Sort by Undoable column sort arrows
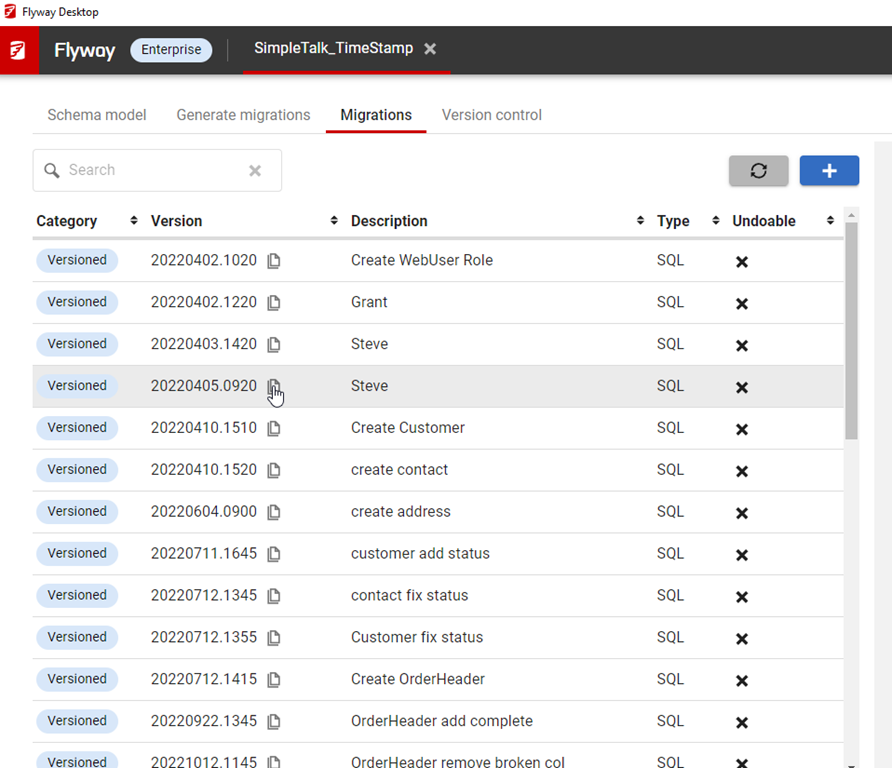Image resolution: width=892 pixels, height=768 pixels. [830, 221]
